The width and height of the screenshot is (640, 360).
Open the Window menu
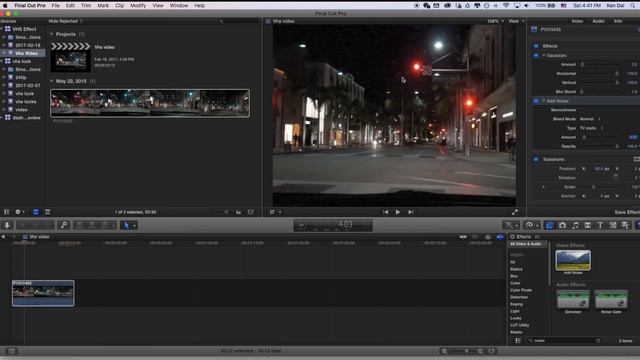(179, 5)
